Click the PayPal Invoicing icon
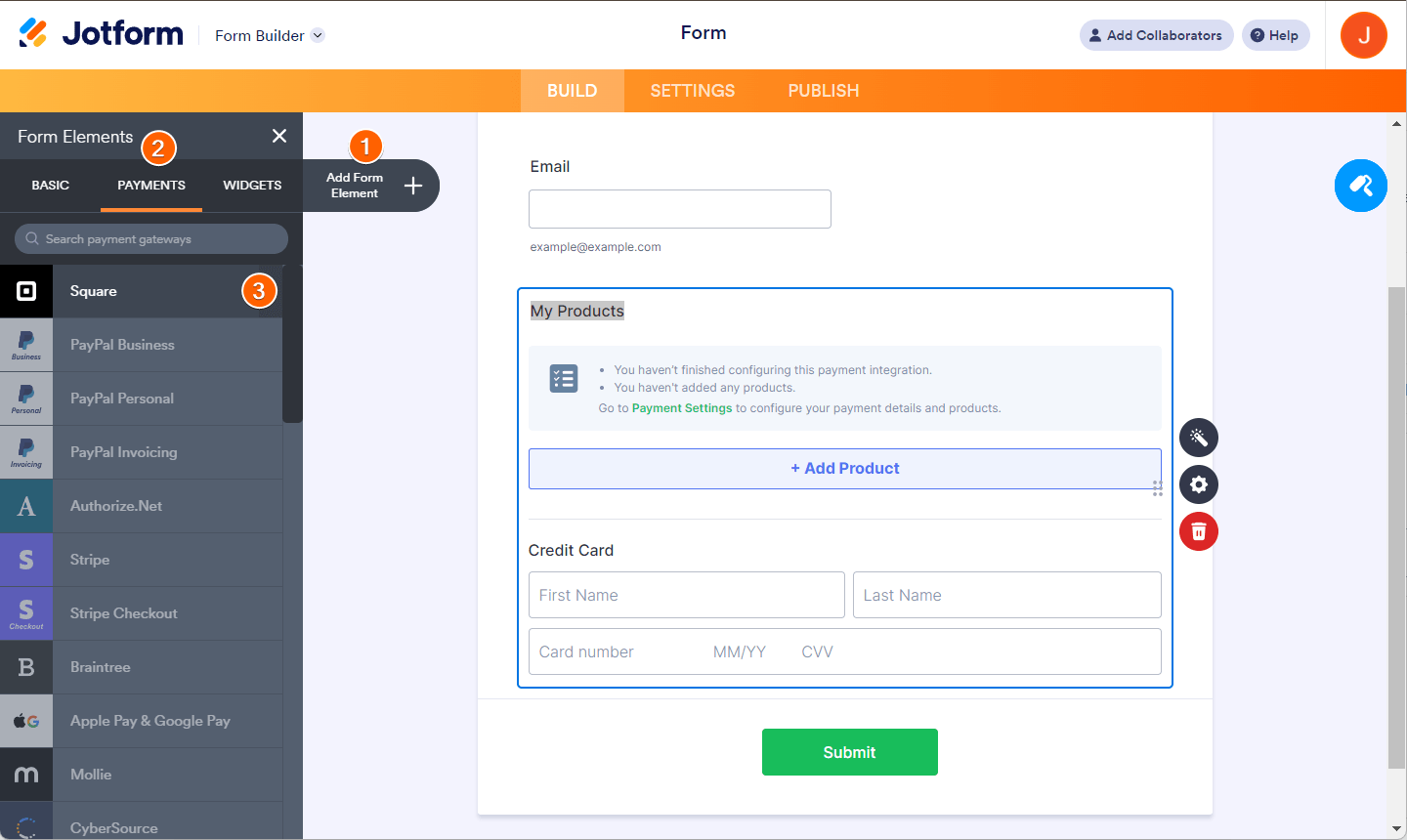The width and height of the screenshot is (1407, 840). click(26, 452)
